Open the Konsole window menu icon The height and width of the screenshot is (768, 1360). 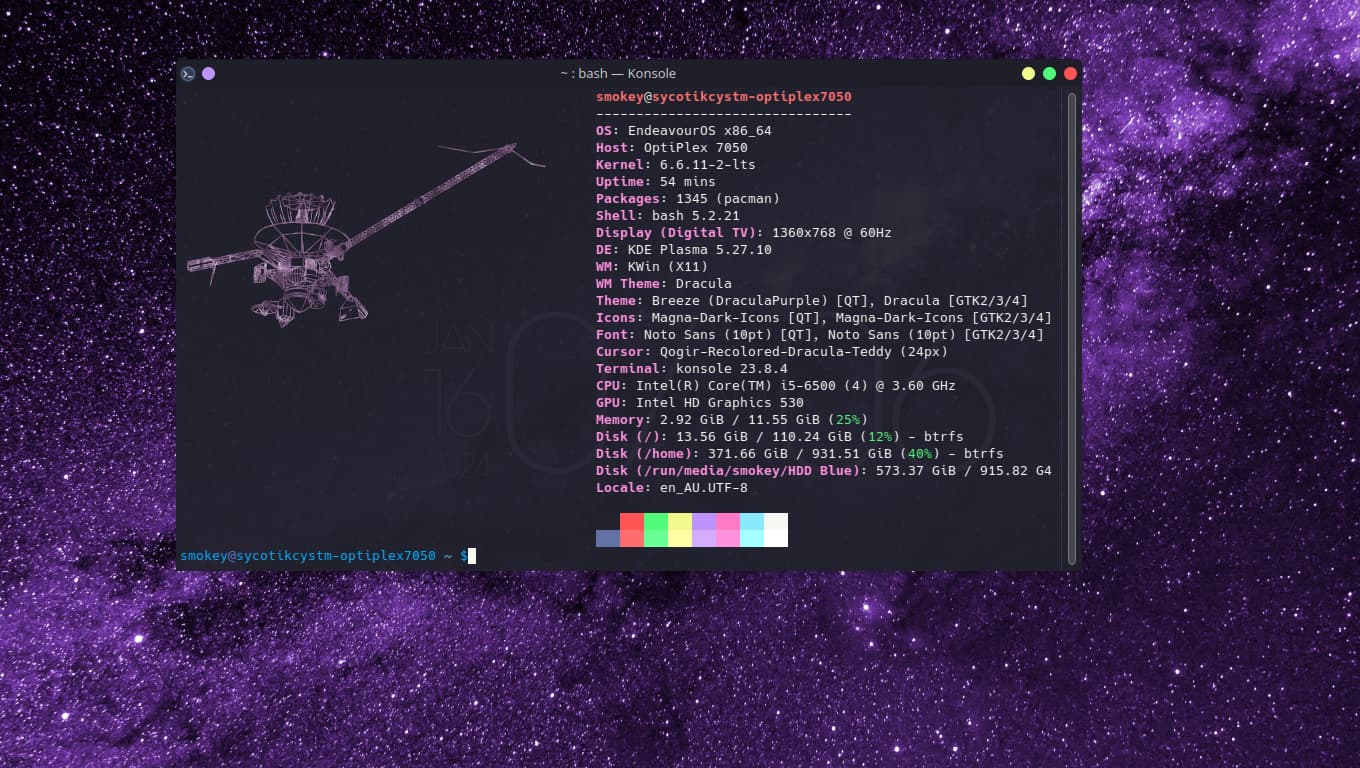point(187,73)
